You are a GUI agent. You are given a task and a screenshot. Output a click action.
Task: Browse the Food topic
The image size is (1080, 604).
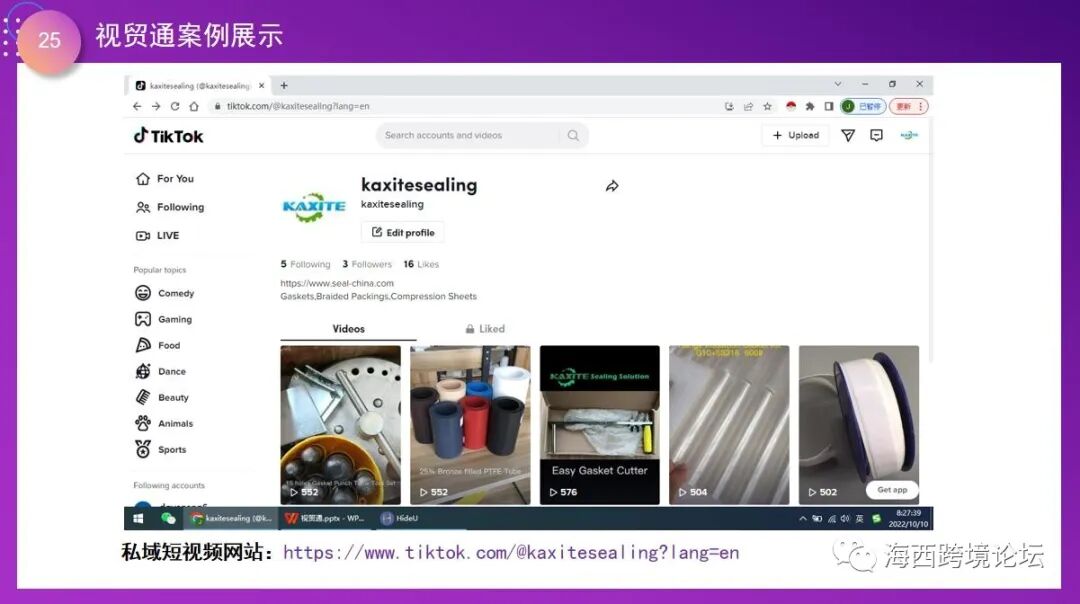pyautogui.click(x=158, y=345)
